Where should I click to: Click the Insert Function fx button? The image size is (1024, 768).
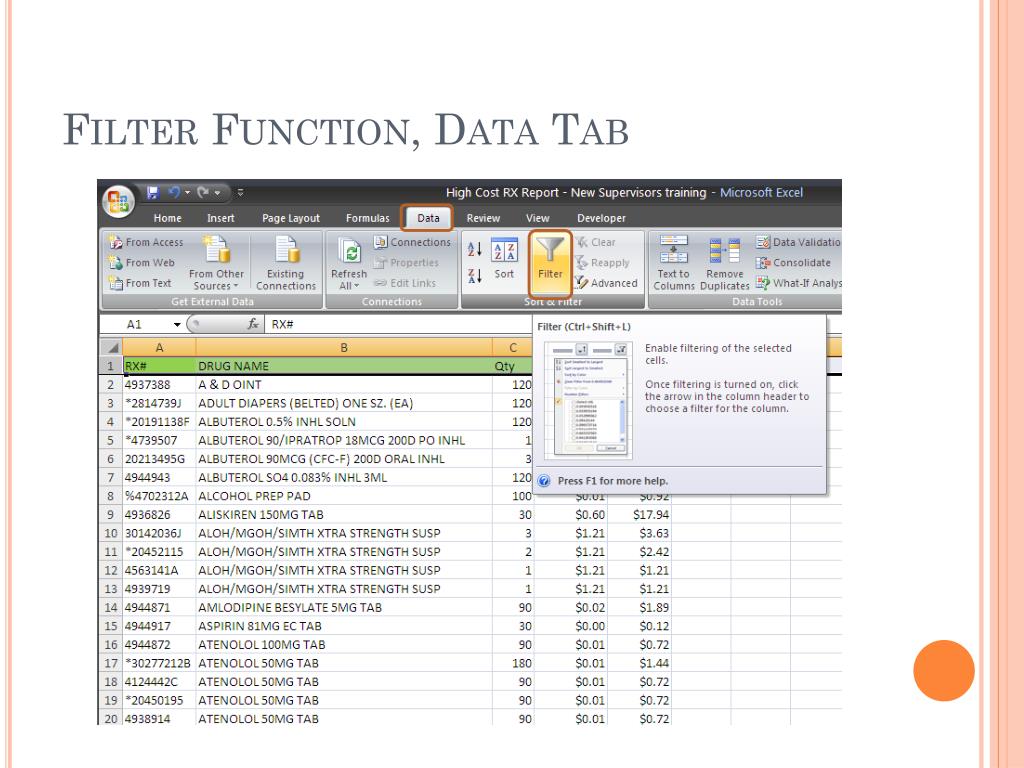[253, 324]
